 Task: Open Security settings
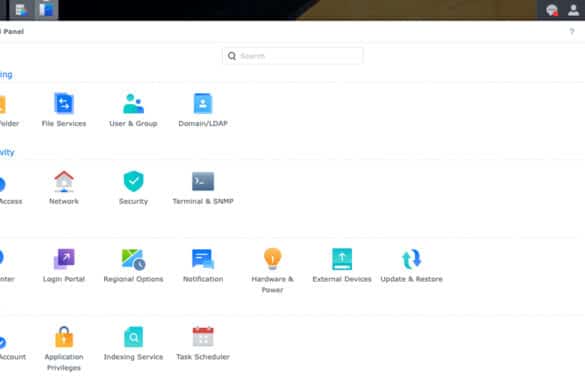click(133, 187)
